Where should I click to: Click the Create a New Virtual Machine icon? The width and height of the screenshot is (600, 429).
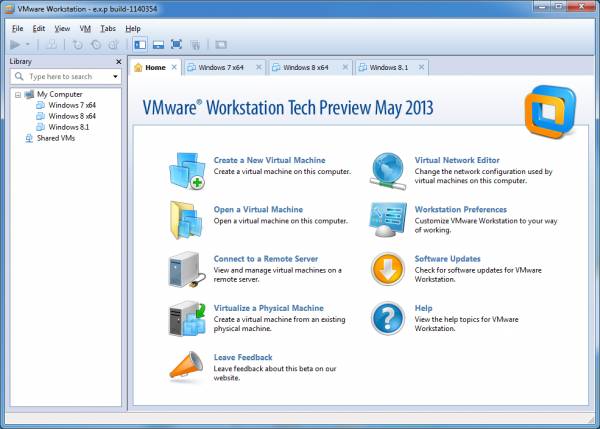(x=187, y=171)
